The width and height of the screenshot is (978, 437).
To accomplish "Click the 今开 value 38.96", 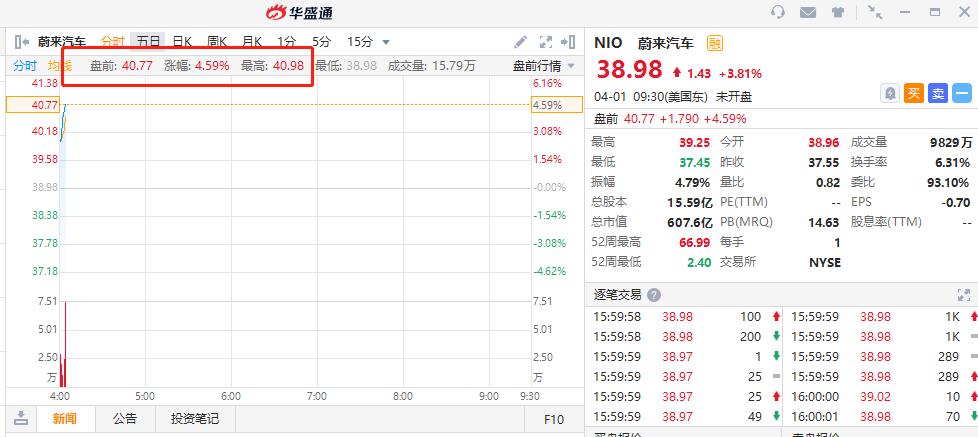I will pyautogui.click(x=823, y=143).
